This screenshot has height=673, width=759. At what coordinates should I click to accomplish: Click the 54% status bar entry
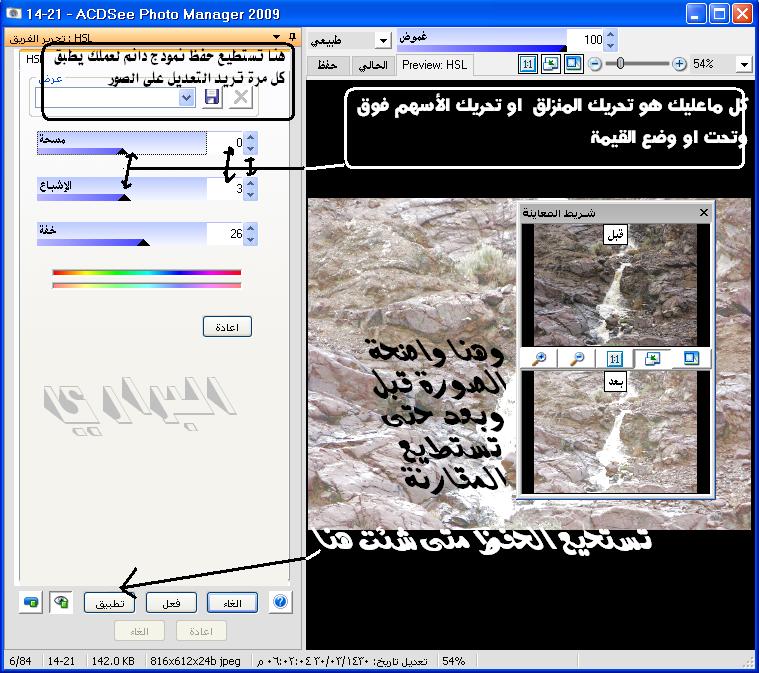point(454,661)
